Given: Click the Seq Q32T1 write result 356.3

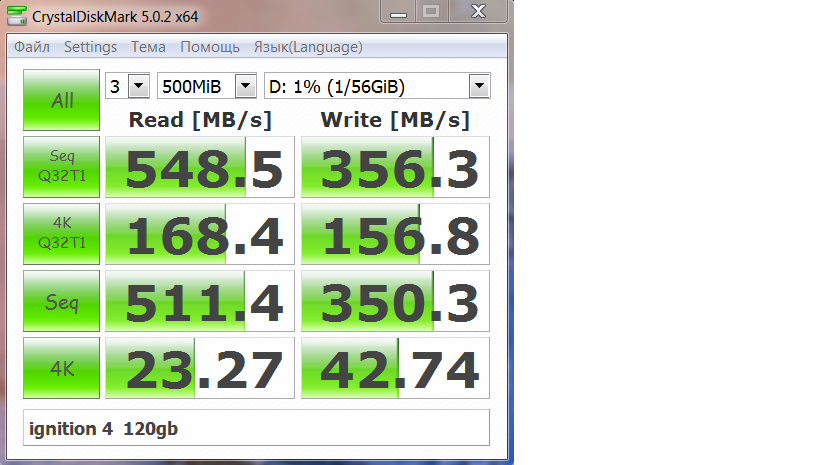Looking at the screenshot, I should [395, 167].
